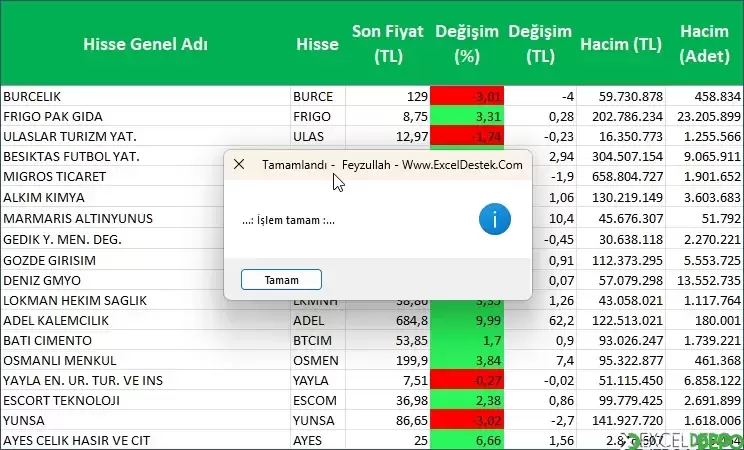Click the YAYLA EN. UR. TUR. VE INS cell

(x=145, y=380)
